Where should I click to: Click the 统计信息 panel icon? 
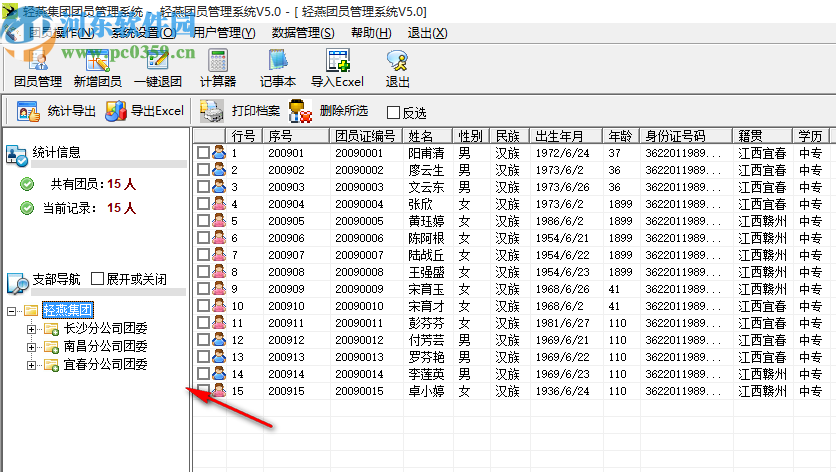click(17, 155)
